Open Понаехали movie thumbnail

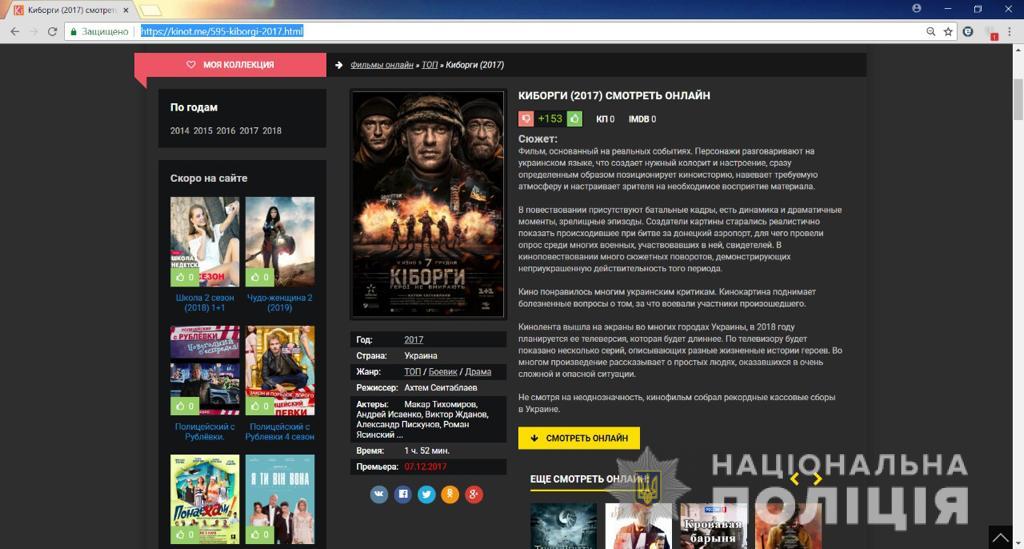pos(204,499)
